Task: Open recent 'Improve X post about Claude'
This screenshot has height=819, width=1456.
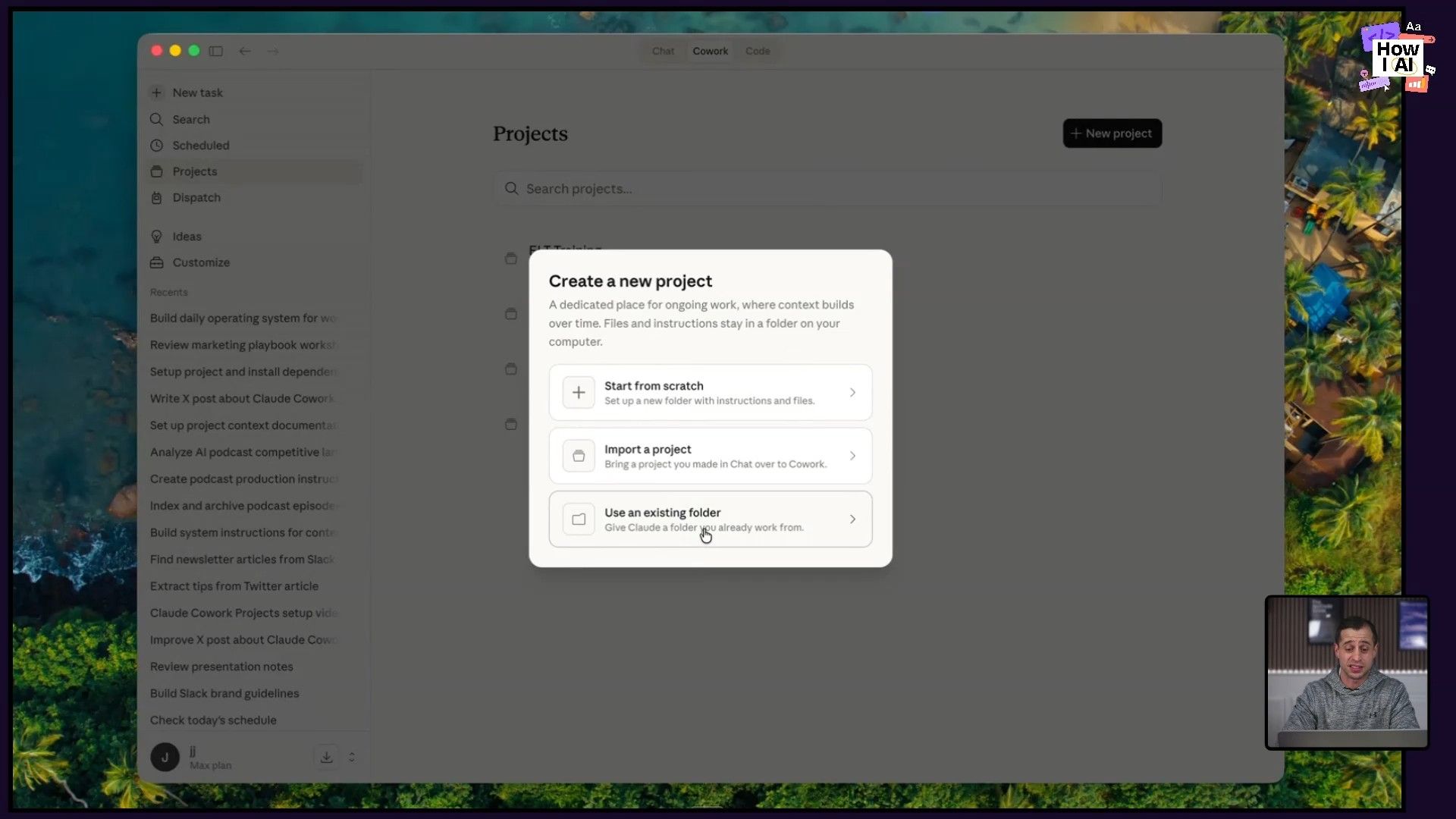Action: coord(244,639)
